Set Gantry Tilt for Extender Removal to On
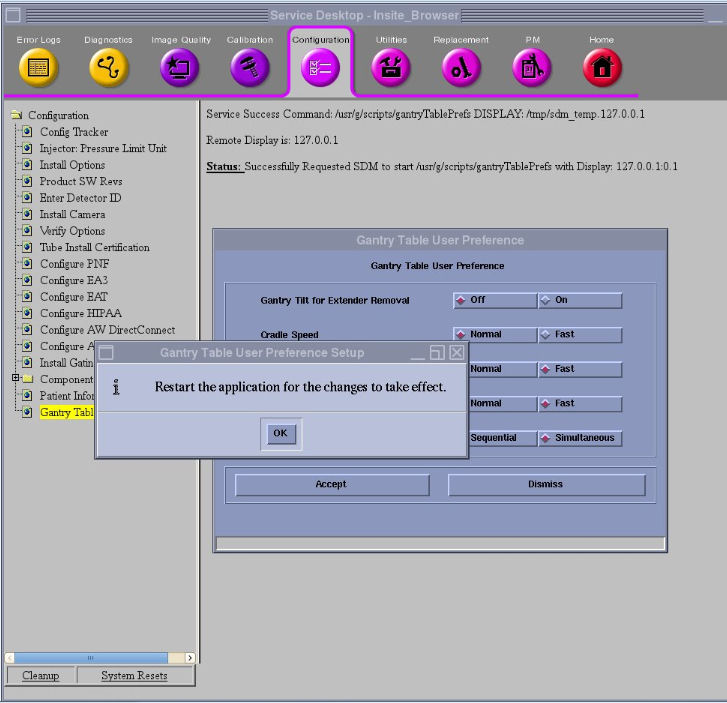727x703 pixels. point(580,300)
